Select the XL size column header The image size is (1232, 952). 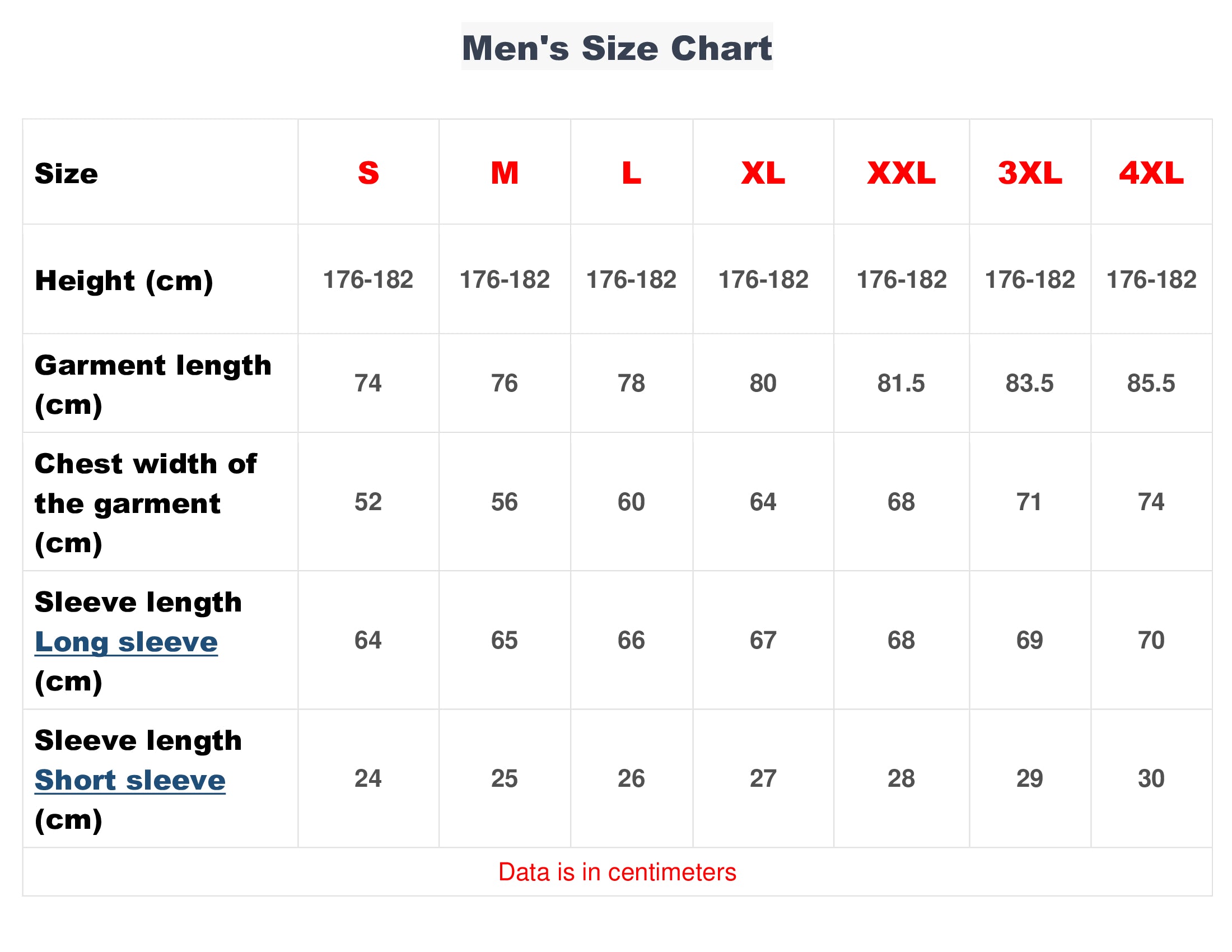[x=763, y=172]
